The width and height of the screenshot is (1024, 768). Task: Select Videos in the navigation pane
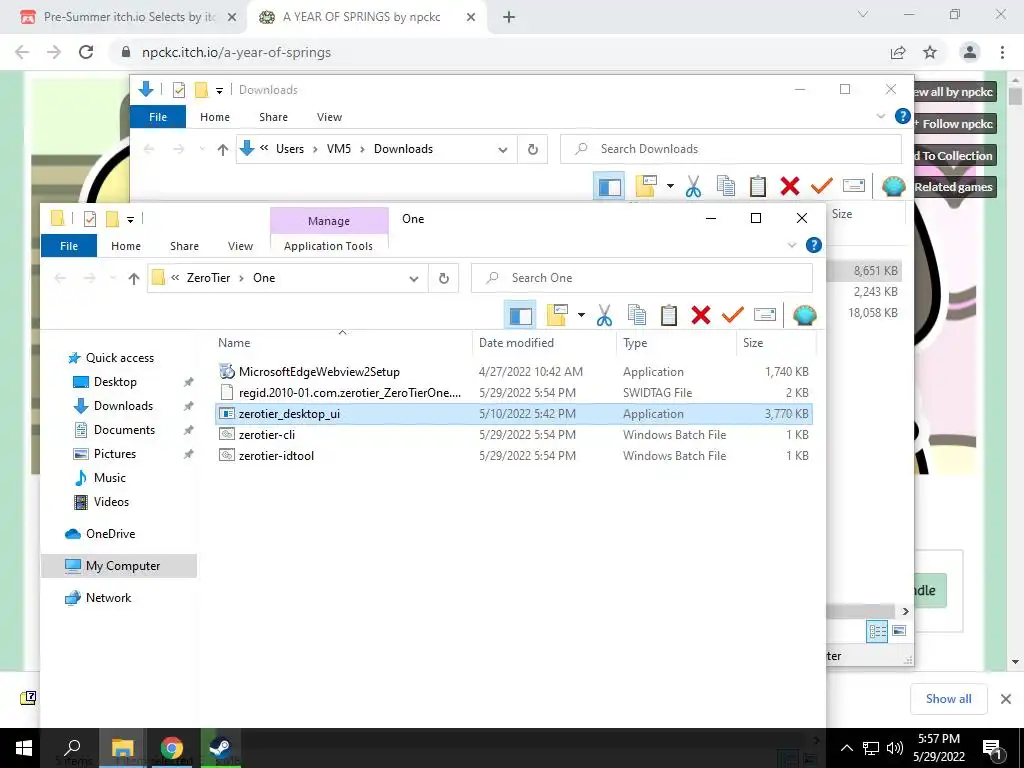[x=111, y=502]
